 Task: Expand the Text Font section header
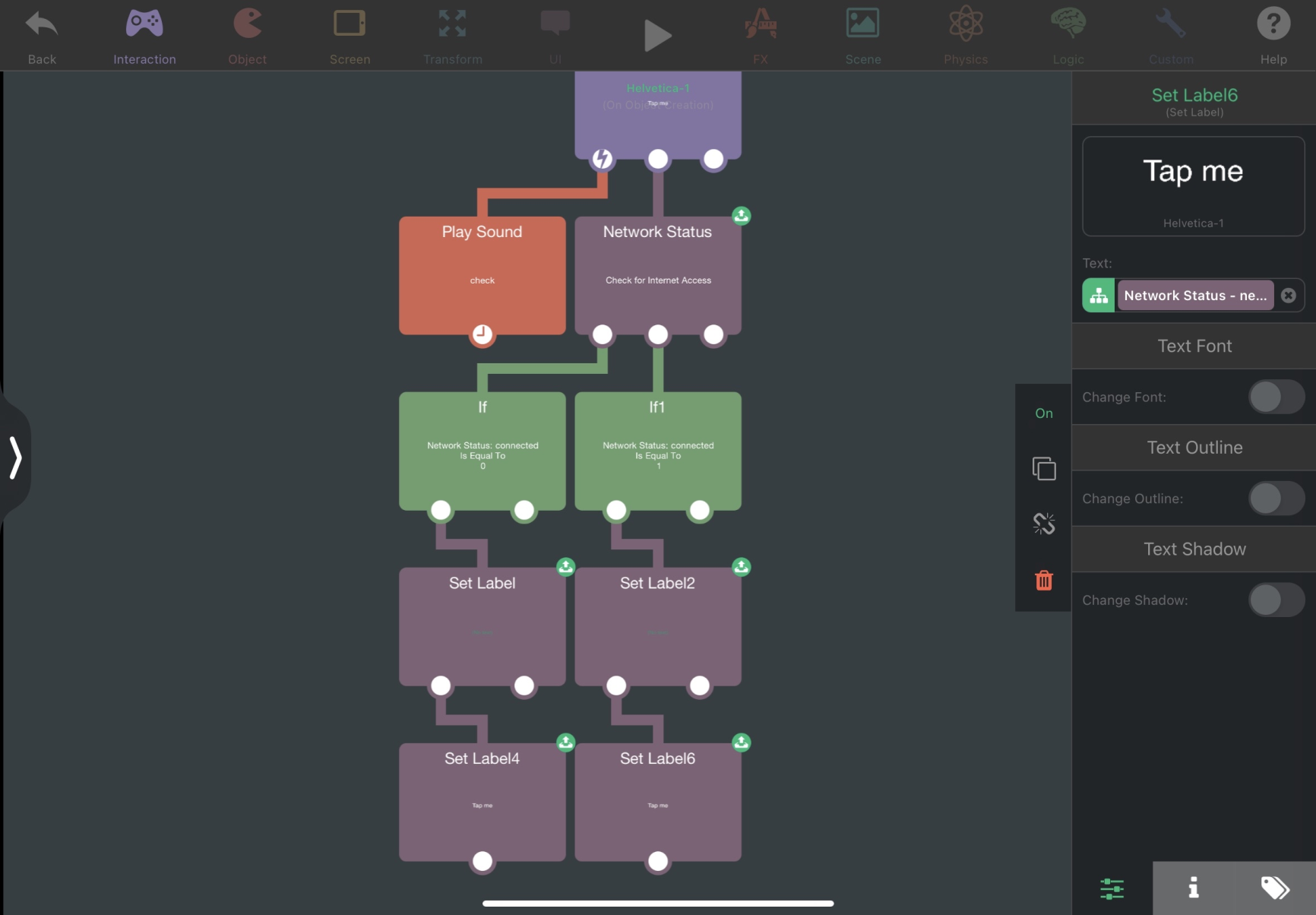tap(1194, 347)
